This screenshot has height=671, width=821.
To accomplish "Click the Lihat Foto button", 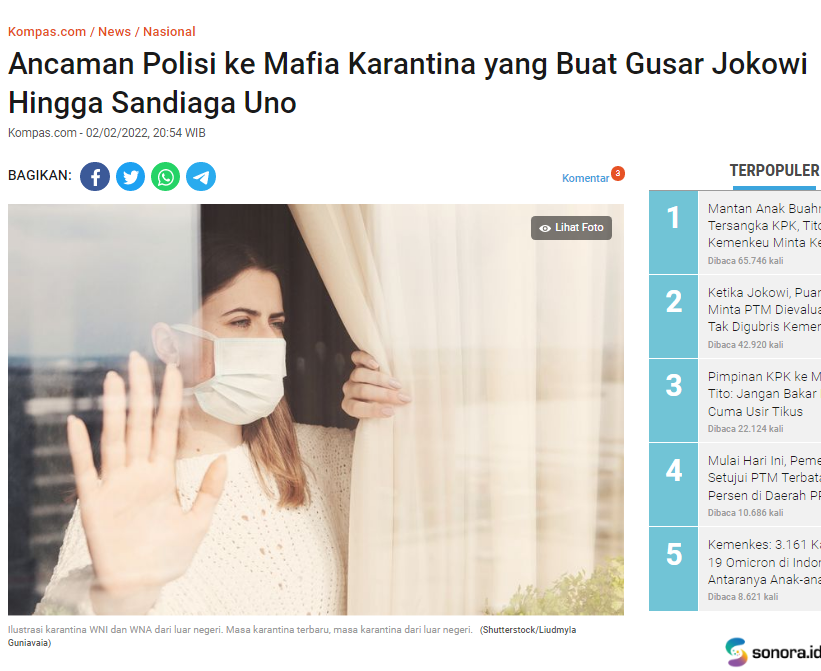I will tap(571, 228).
